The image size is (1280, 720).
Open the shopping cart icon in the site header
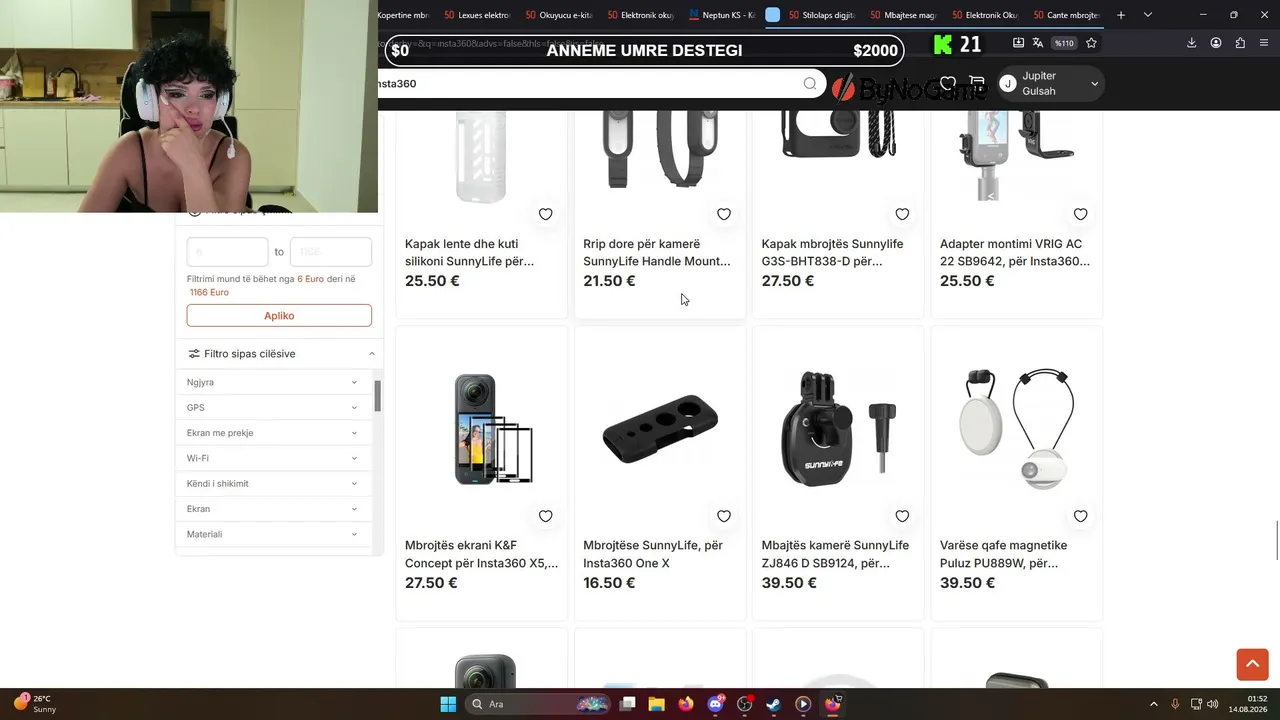(977, 83)
